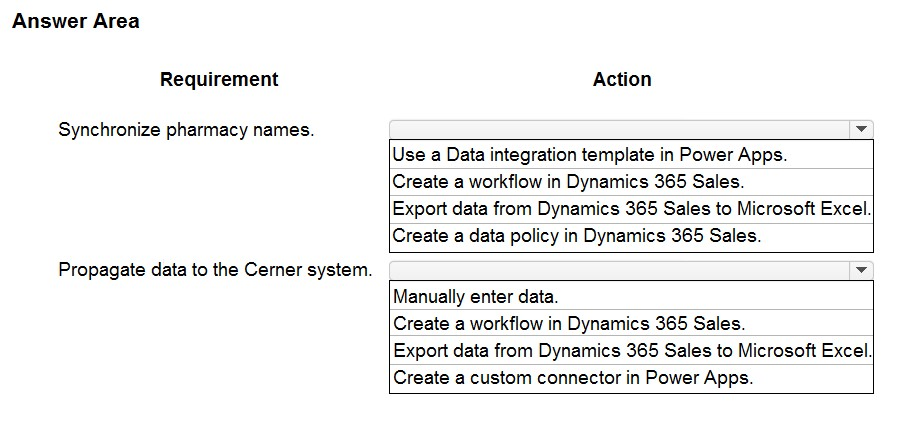Pick 'Export data to Microsoft Excel' for pharmacy names
The height and width of the screenshot is (427, 924).
(x=630, y=209)
